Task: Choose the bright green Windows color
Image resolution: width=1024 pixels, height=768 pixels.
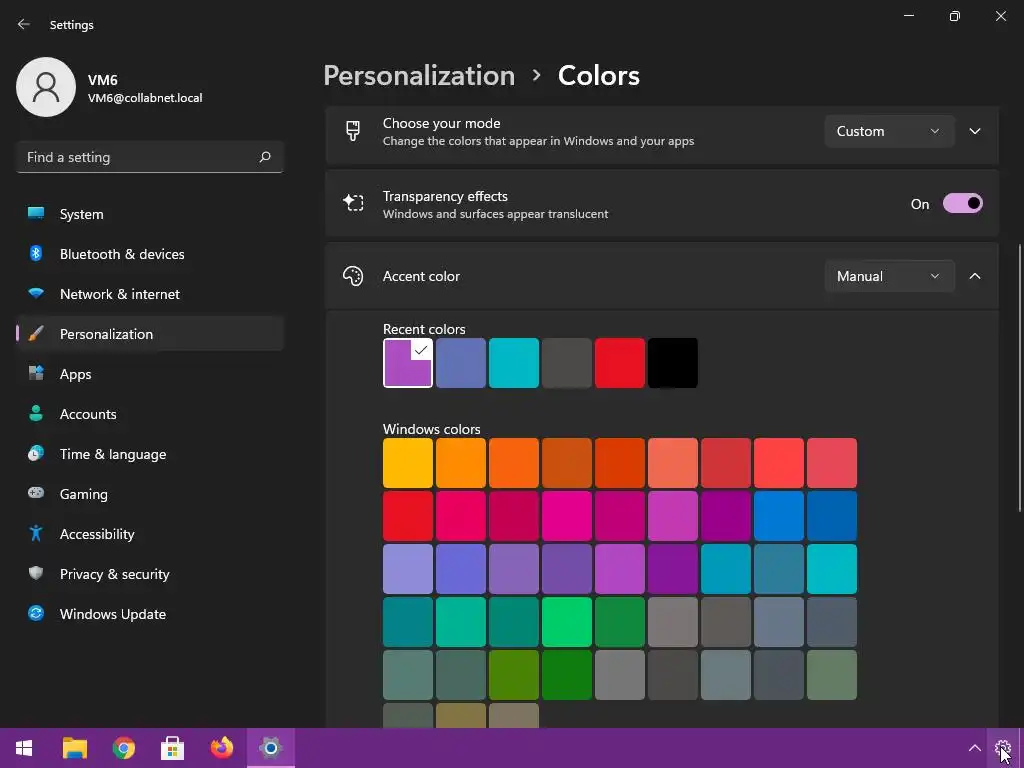Action: coord(566,621)
